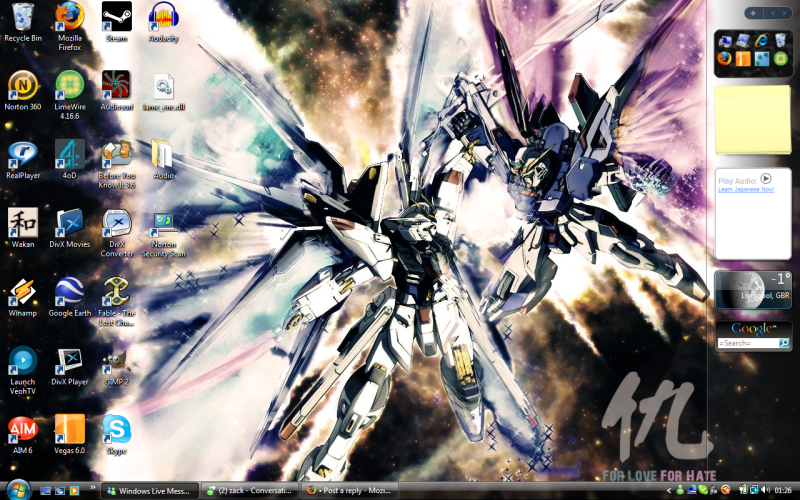Launch Audacity from the desktop
Image resolution: width=800 pixels, height=500 pixels.
163,23
